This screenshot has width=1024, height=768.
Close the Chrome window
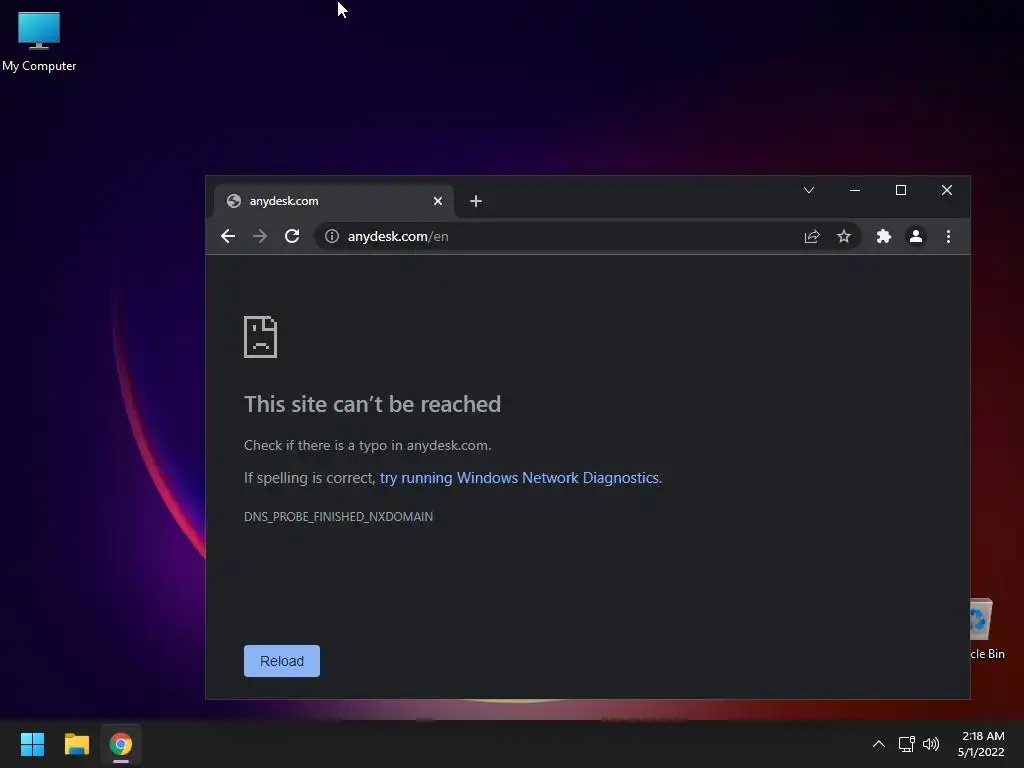(x=947, y=190)
